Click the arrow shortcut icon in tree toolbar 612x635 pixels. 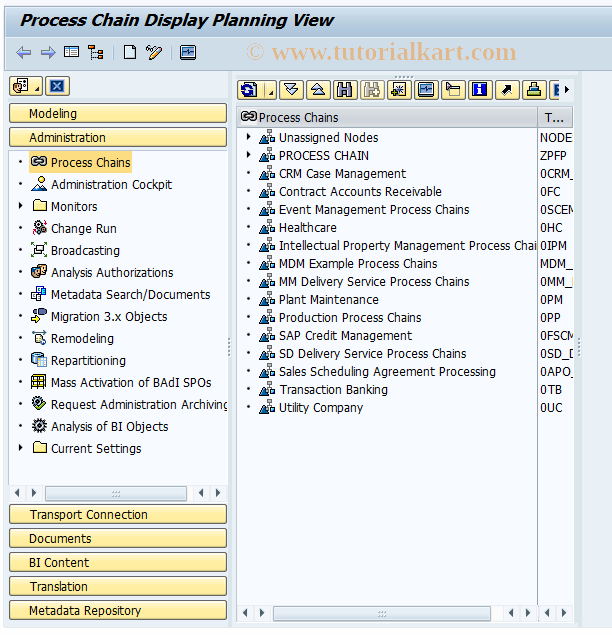(507, 90)
